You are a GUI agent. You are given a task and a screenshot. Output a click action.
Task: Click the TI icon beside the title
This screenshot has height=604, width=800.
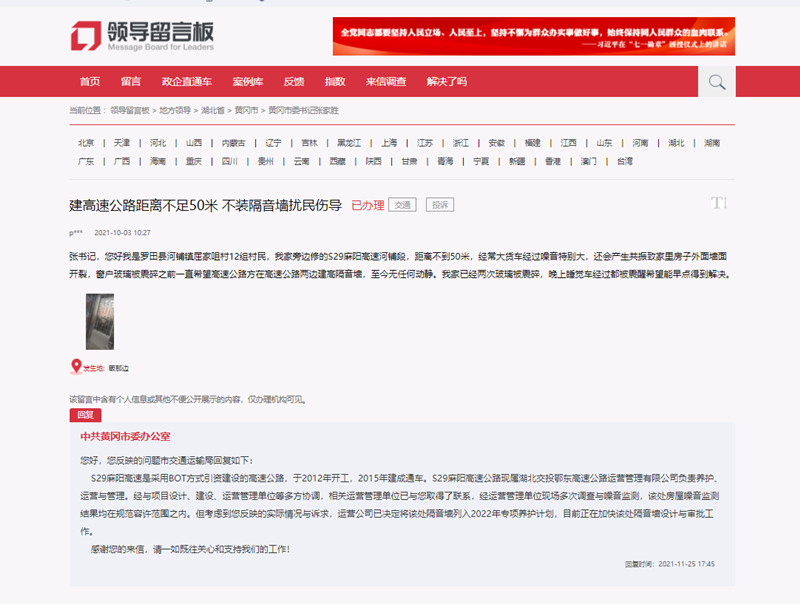718,203
